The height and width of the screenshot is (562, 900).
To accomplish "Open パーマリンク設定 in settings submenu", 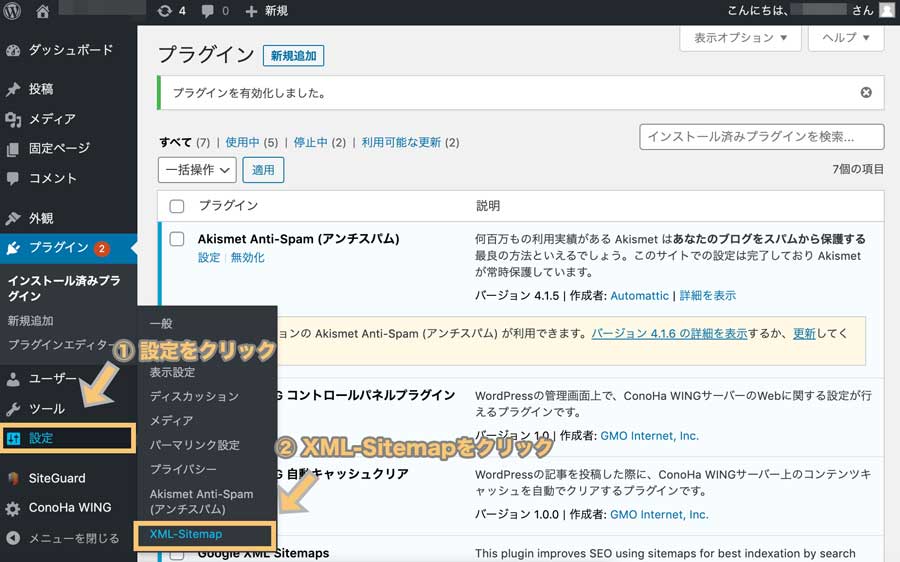I will (195, 445).
